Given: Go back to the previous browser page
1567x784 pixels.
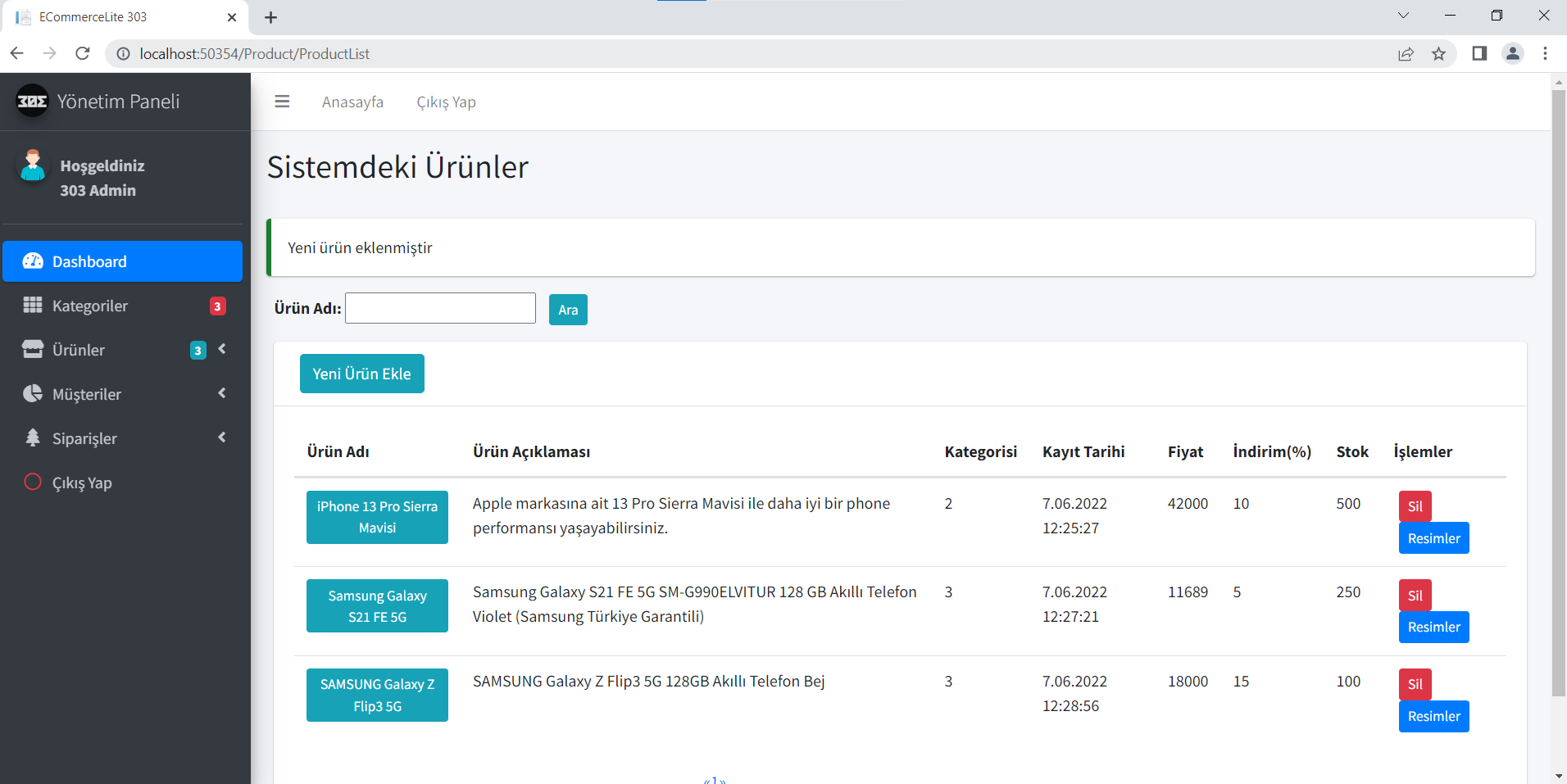Looking at the screenshot, I should point(17,53).
